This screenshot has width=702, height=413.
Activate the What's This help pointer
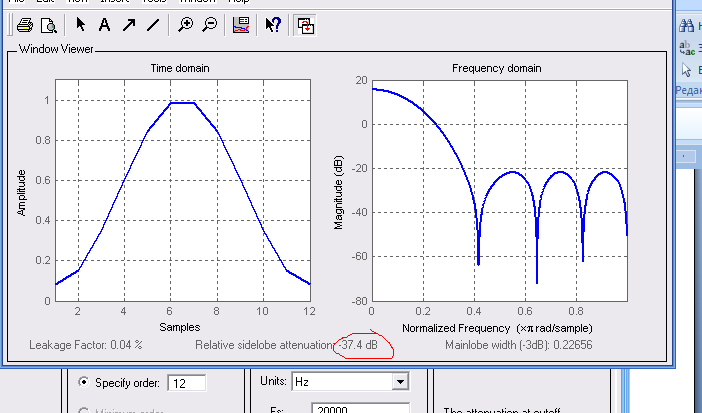[273, 24]
